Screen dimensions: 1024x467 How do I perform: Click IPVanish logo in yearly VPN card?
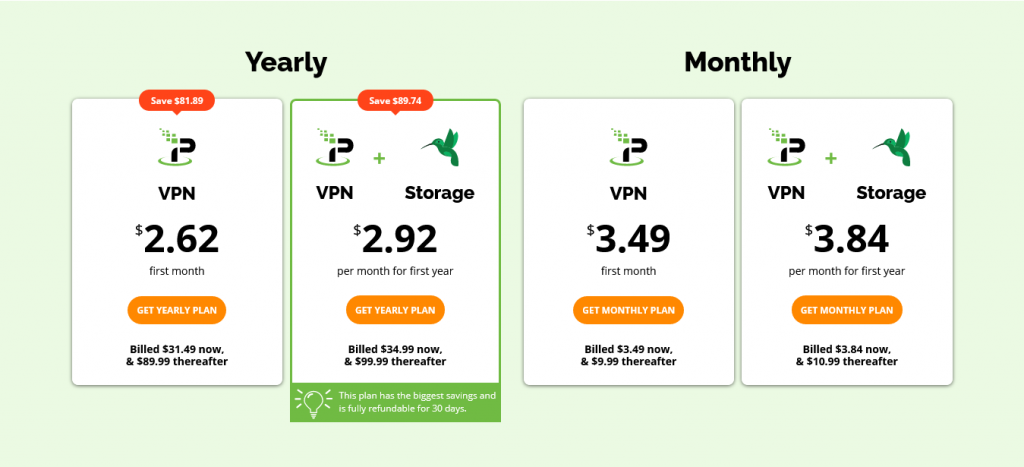click(x=176, y=146)
